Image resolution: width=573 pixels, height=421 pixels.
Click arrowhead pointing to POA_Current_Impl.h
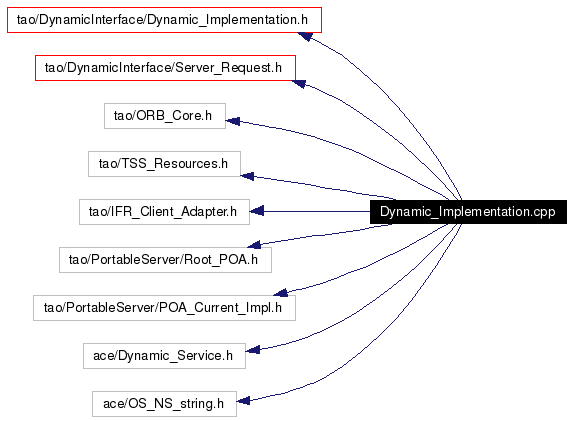click(x=281, y=293)
